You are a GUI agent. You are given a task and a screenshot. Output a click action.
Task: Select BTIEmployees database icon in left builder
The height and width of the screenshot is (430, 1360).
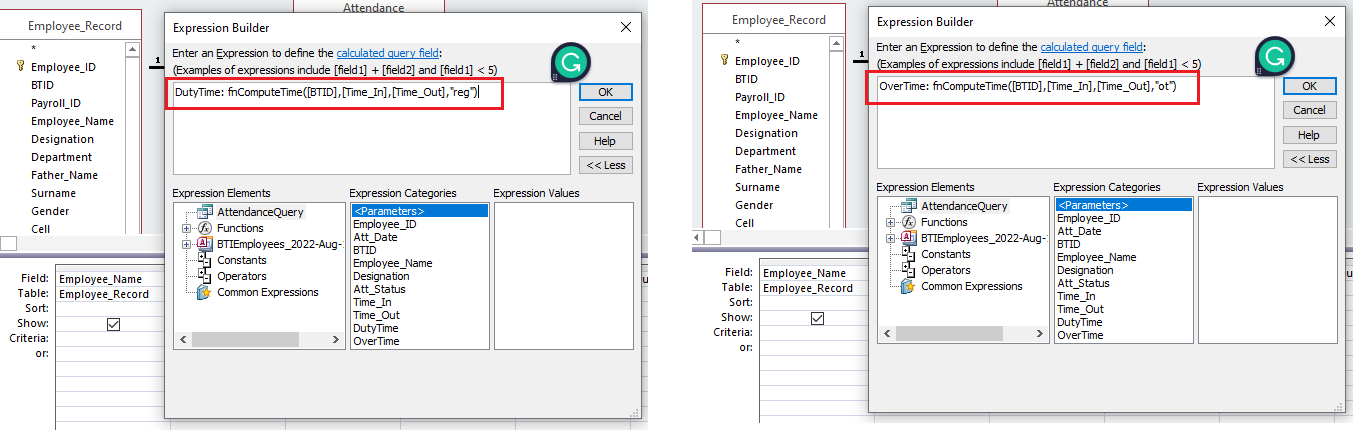[x=205, y=244]
